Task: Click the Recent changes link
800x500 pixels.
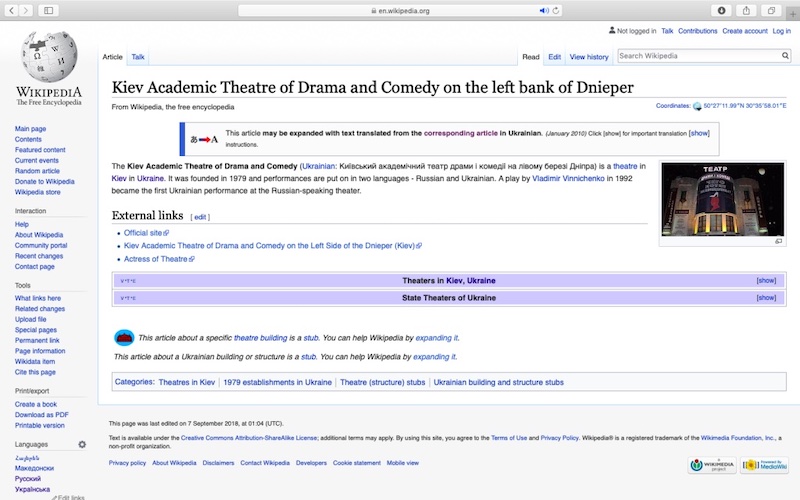Action: [x=39, y=256]
